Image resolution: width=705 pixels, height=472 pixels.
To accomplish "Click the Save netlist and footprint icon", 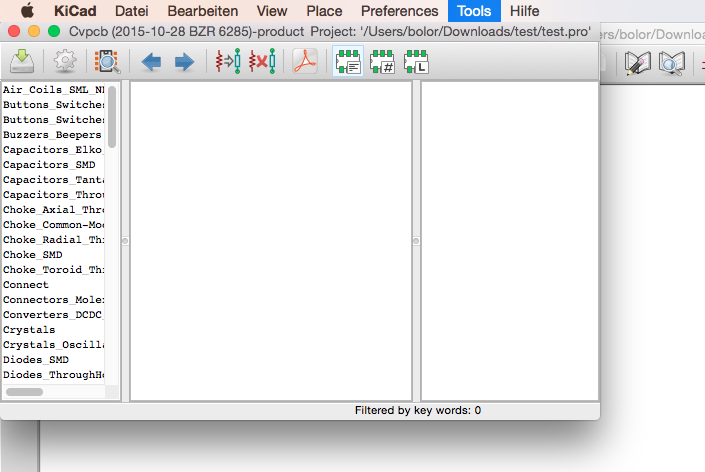I will pos(22,61).
